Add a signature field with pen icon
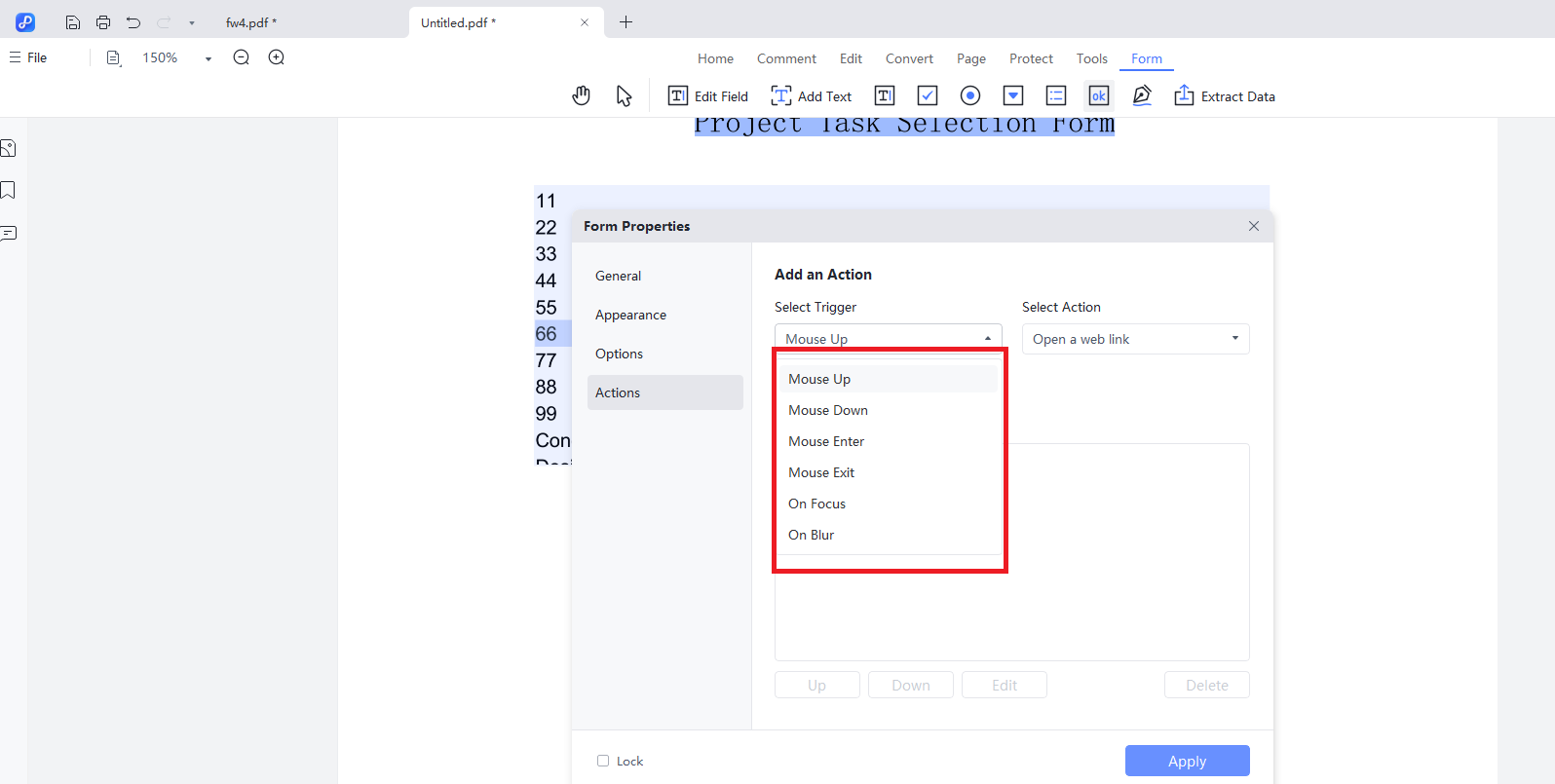The height and width of the screenshot is (784, 1555). tap(1142, 95)
